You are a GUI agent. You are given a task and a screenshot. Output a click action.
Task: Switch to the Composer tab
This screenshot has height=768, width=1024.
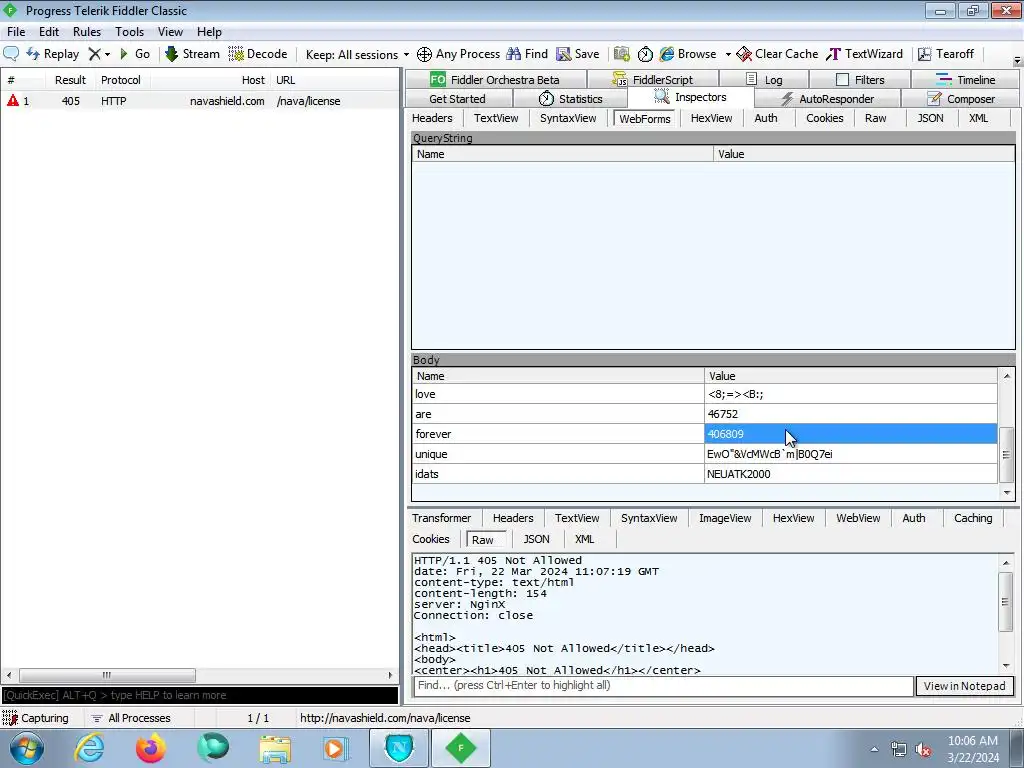coord(961,99)
